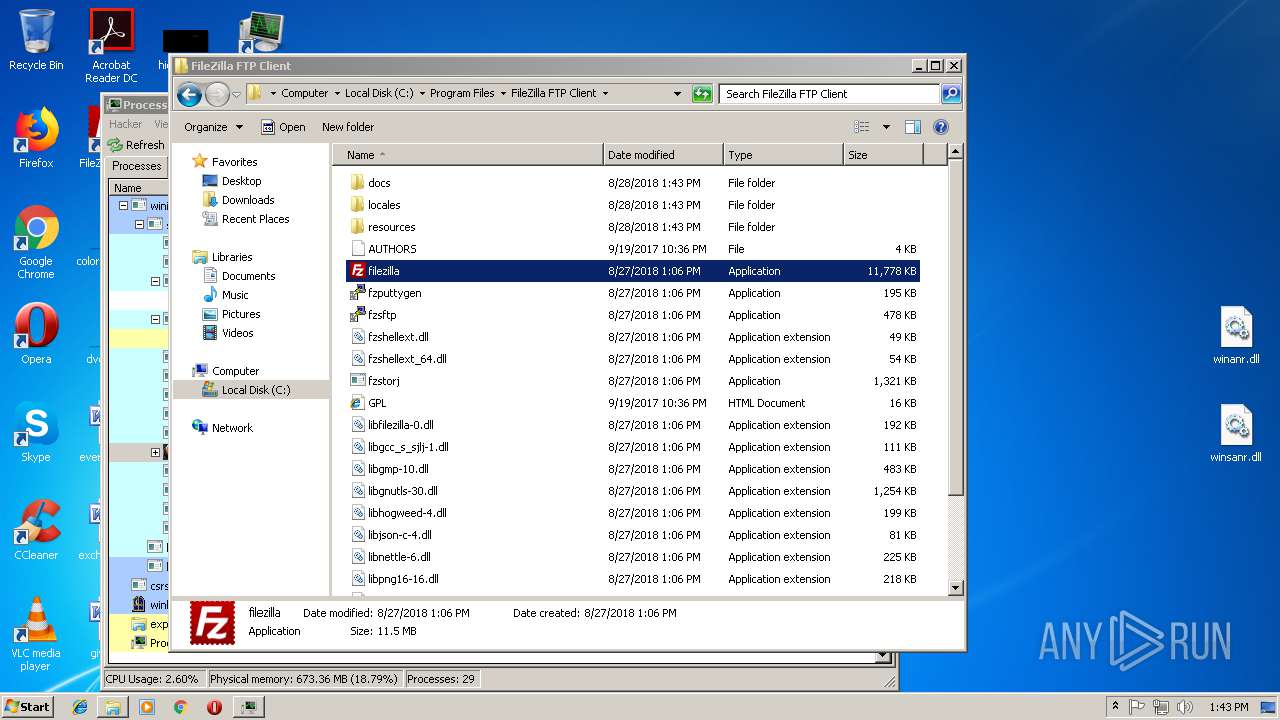Select Local Disk (C:) in navigation pane

pyautogui.click(x=246, y=390)
